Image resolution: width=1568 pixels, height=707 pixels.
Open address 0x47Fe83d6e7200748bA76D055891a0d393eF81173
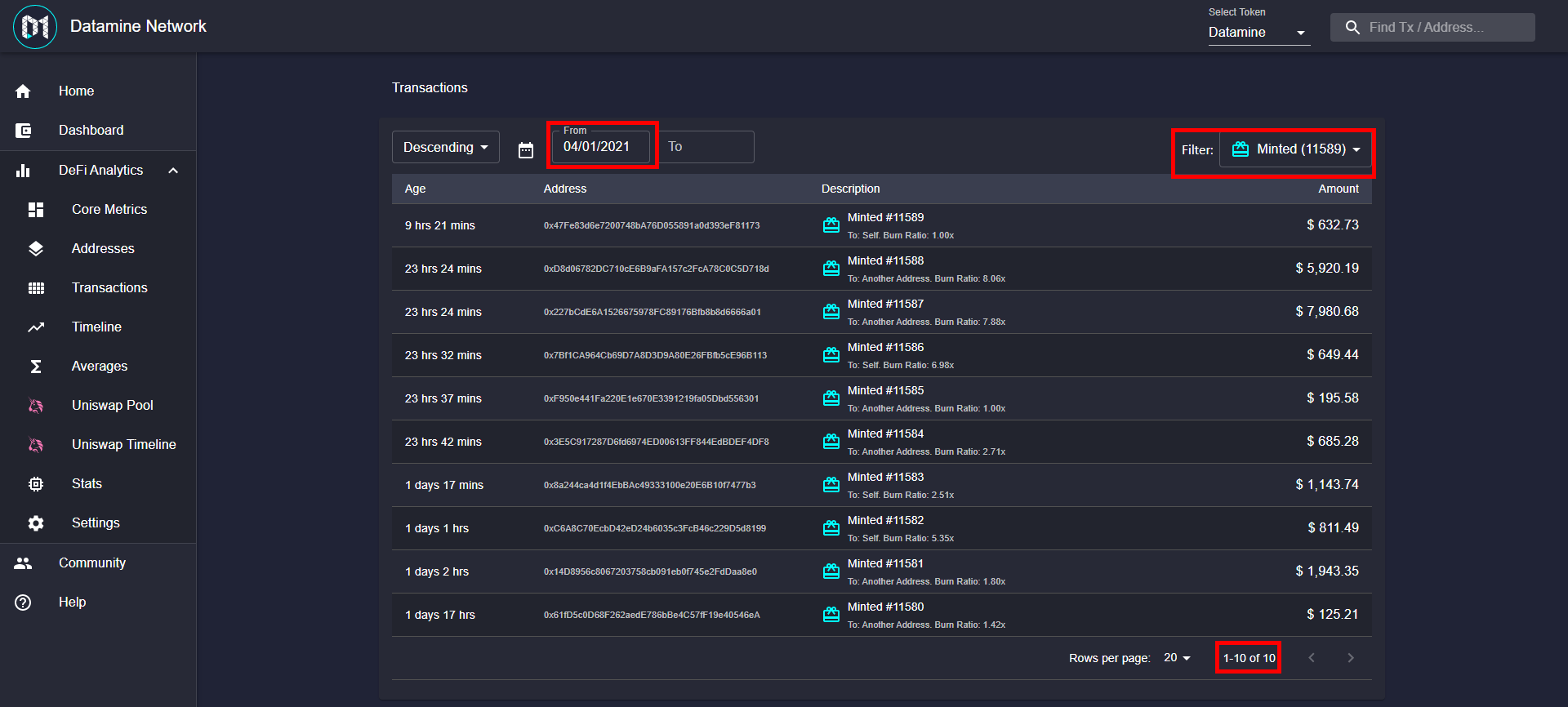click(652, 225)
